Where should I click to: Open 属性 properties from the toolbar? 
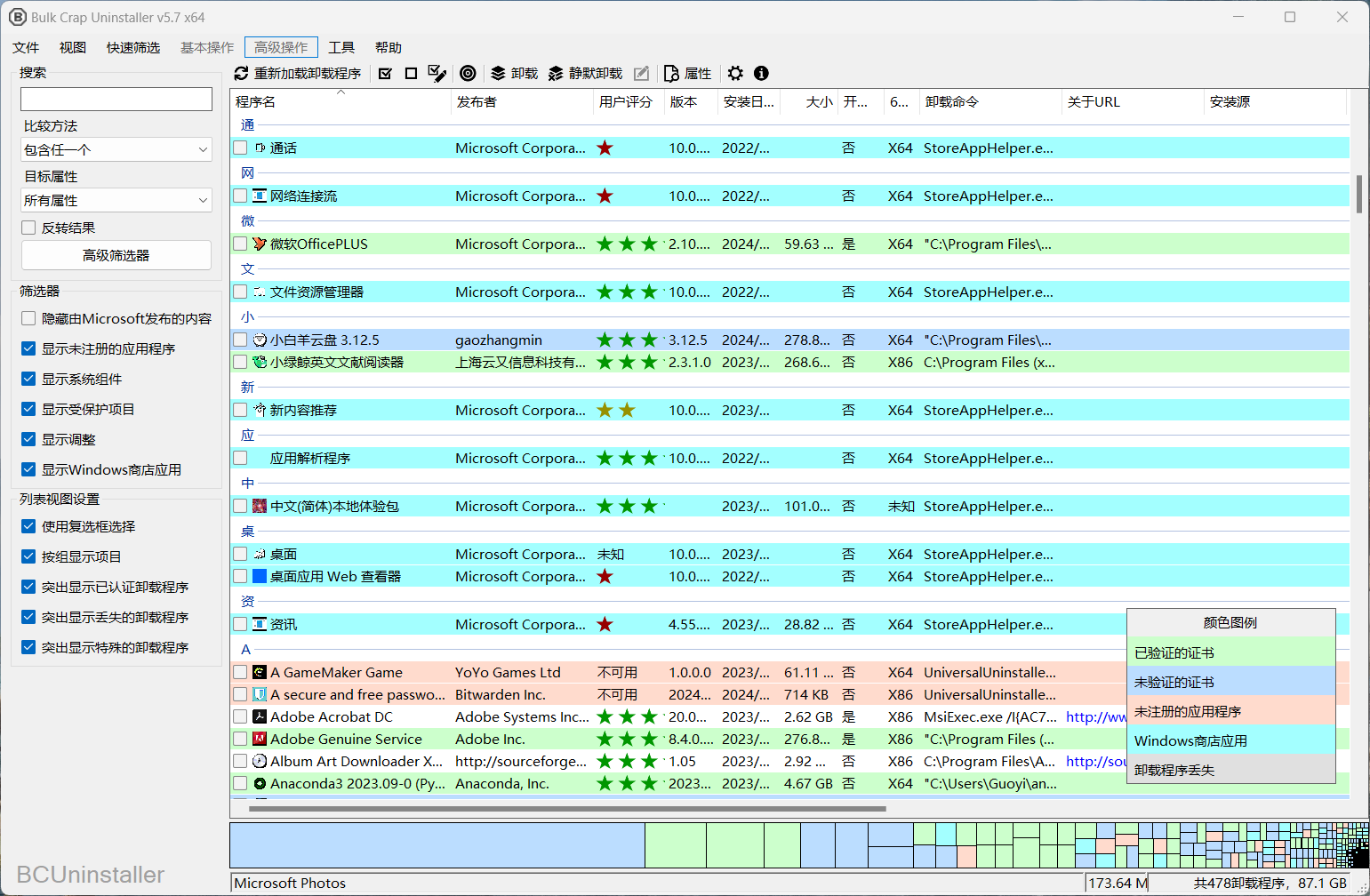[688, 73]
